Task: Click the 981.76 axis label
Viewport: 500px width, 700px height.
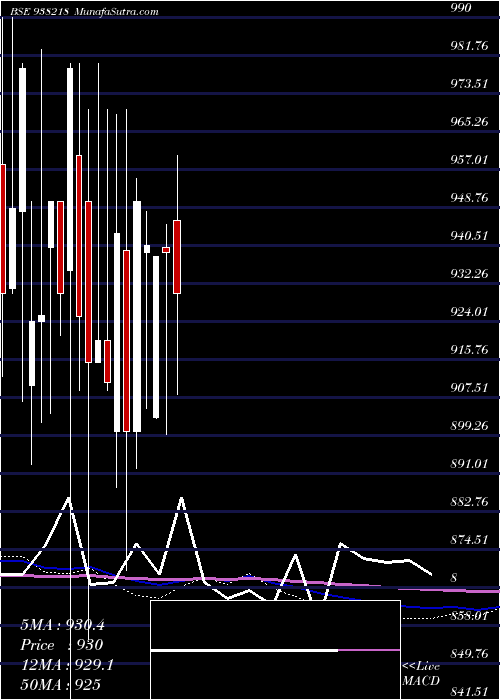Action: pos(469,46)
